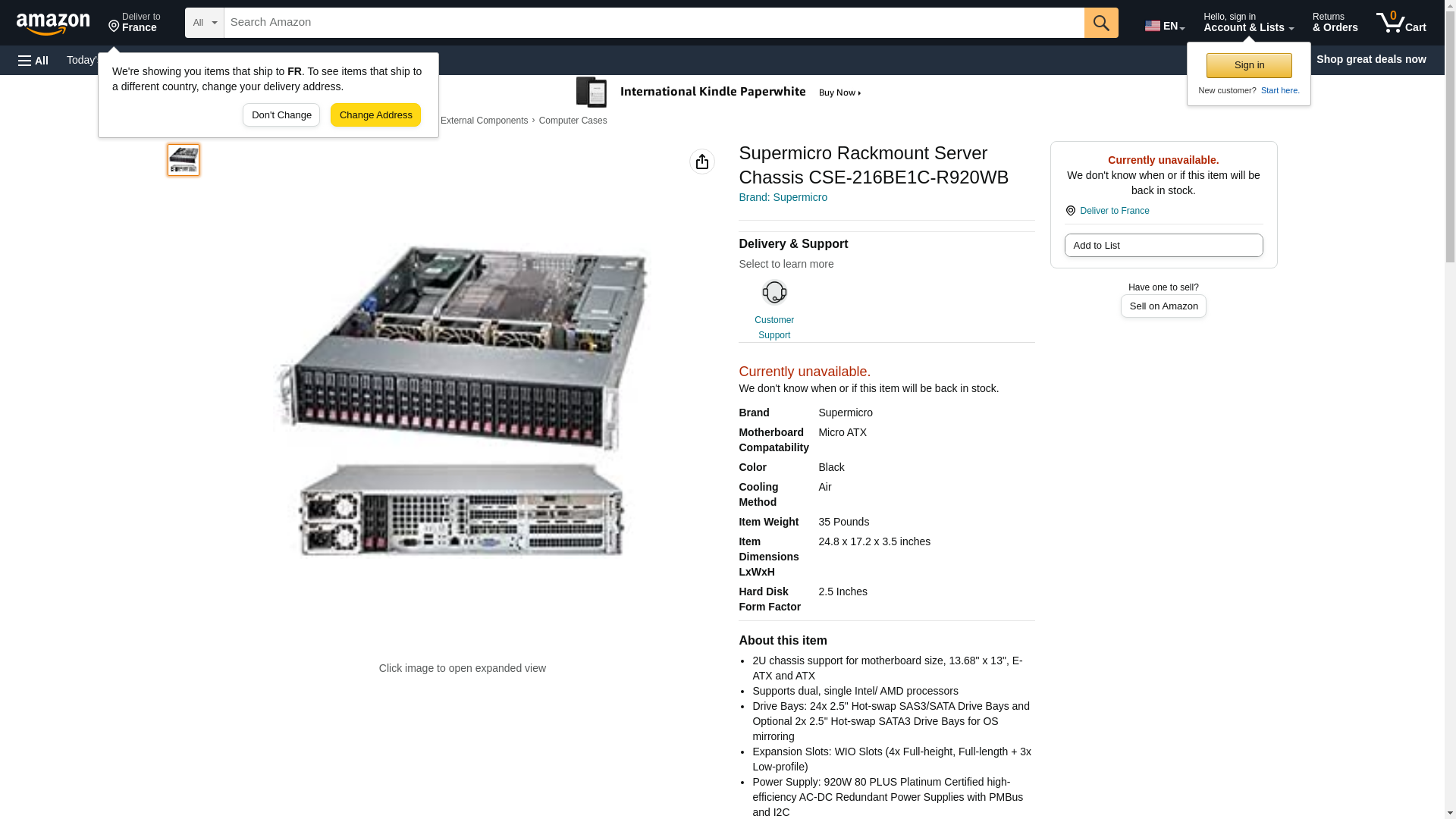The image size is (1456, 819).
Task: Open the Add to List dropdown
Action: 1163,245
